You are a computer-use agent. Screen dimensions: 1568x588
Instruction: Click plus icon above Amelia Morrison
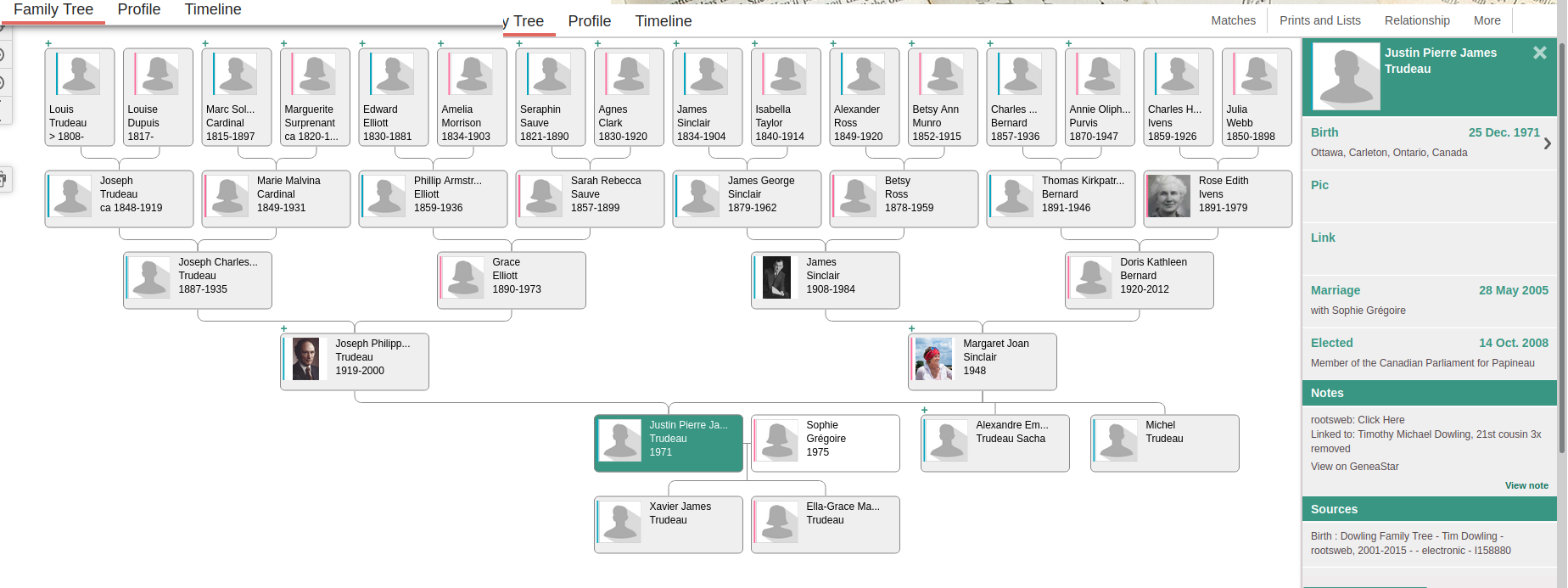[x=440, y=43]
